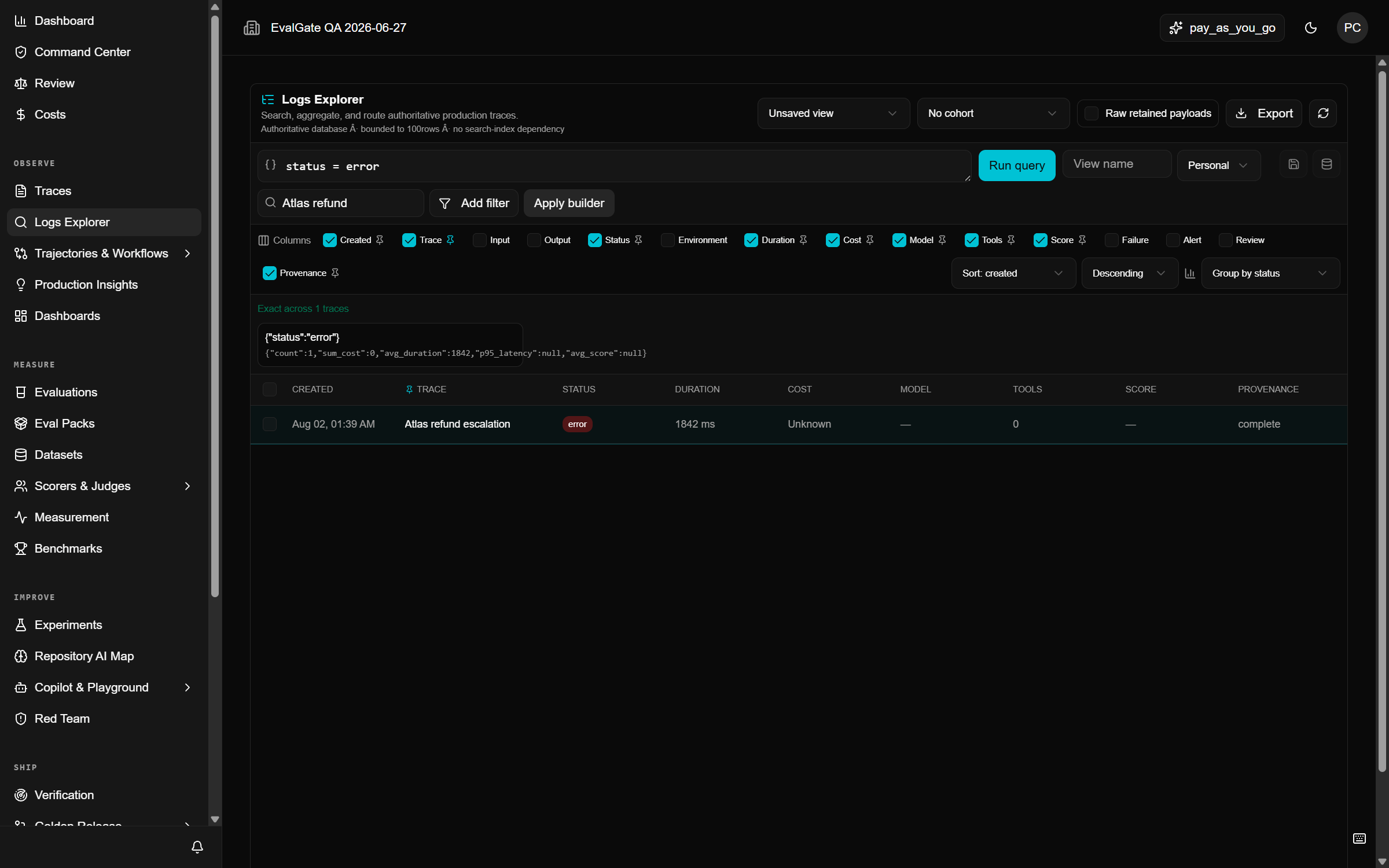Viewport: 1389px width, 868px height.
Task: Open Evaluations in the sidebar
Action: point(104,392)
